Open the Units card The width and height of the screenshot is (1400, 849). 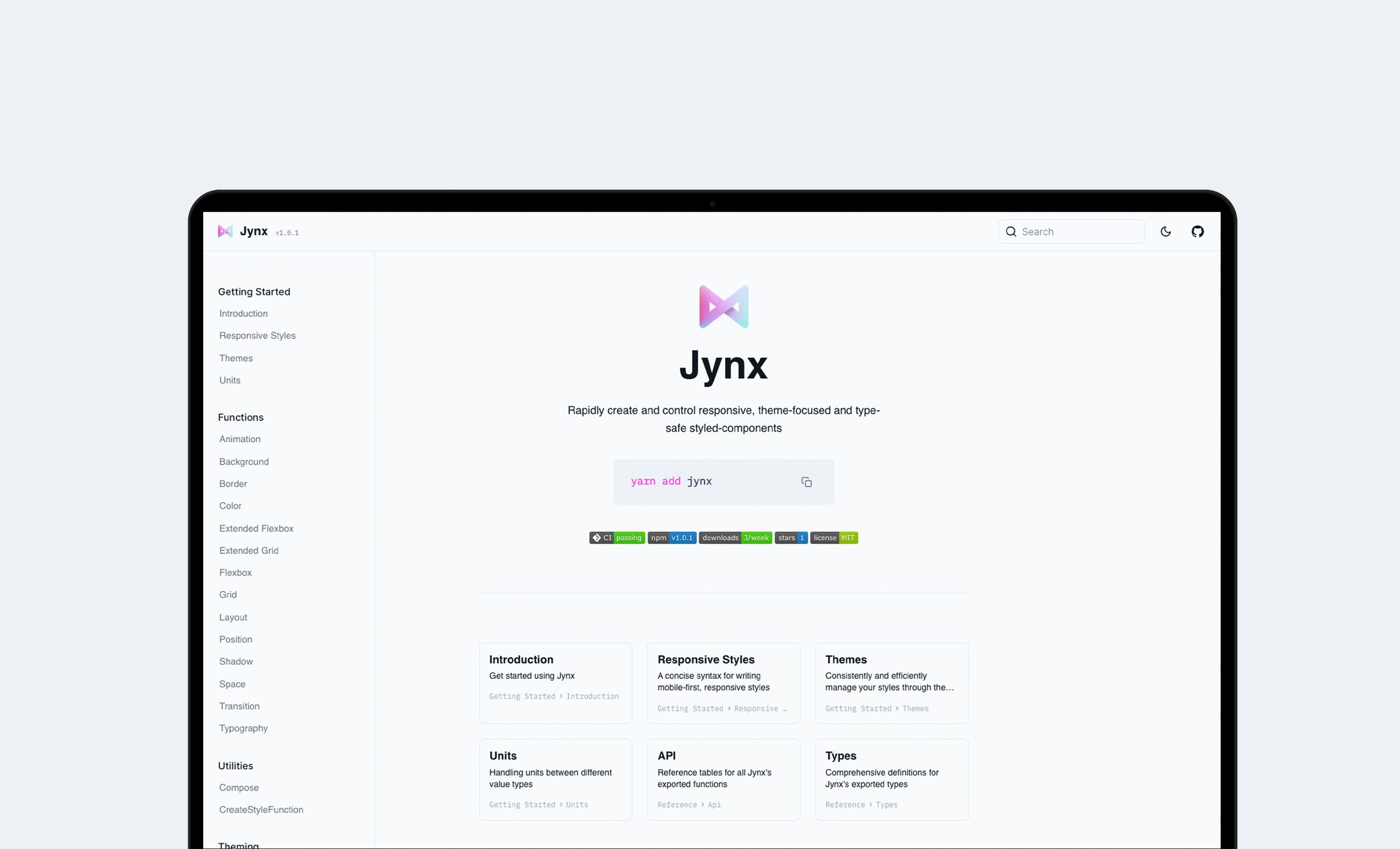pyautogui.click(x=555, y=779)
